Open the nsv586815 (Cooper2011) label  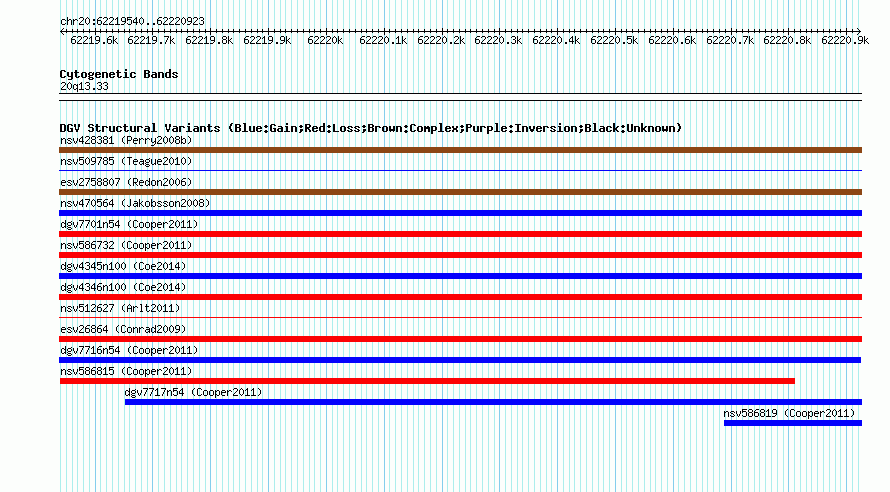pyautogui.click(x=126, y=371)
